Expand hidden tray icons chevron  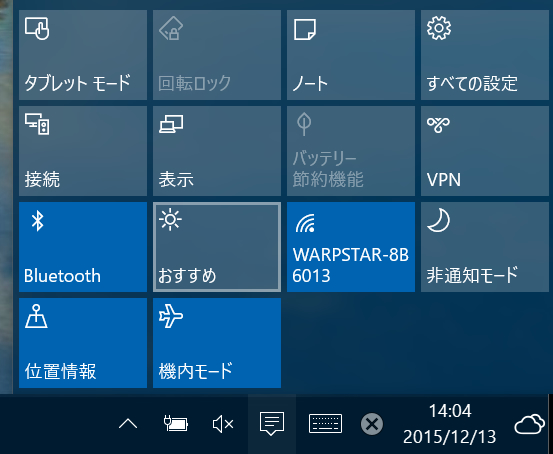click(x=128, y=424)
